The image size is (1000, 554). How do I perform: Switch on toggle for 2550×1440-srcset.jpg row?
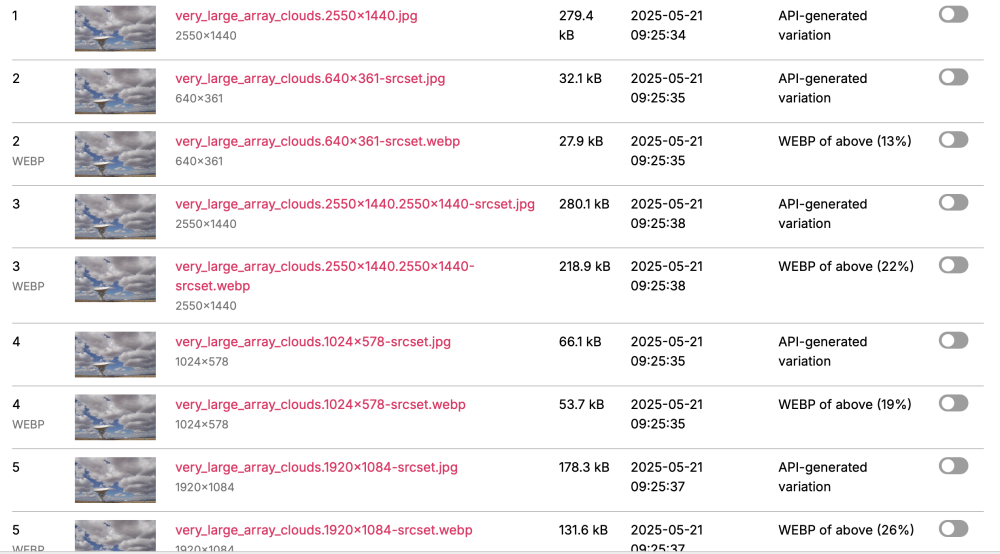[953, 203]
